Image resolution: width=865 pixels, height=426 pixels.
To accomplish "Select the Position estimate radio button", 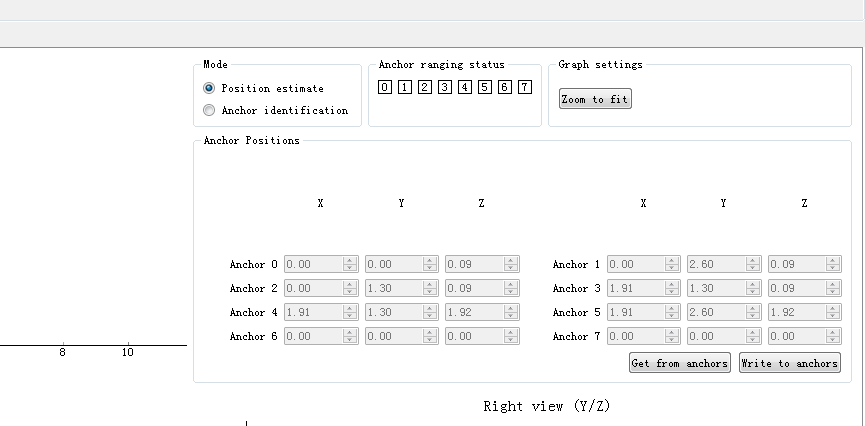I will coord(209,88).
